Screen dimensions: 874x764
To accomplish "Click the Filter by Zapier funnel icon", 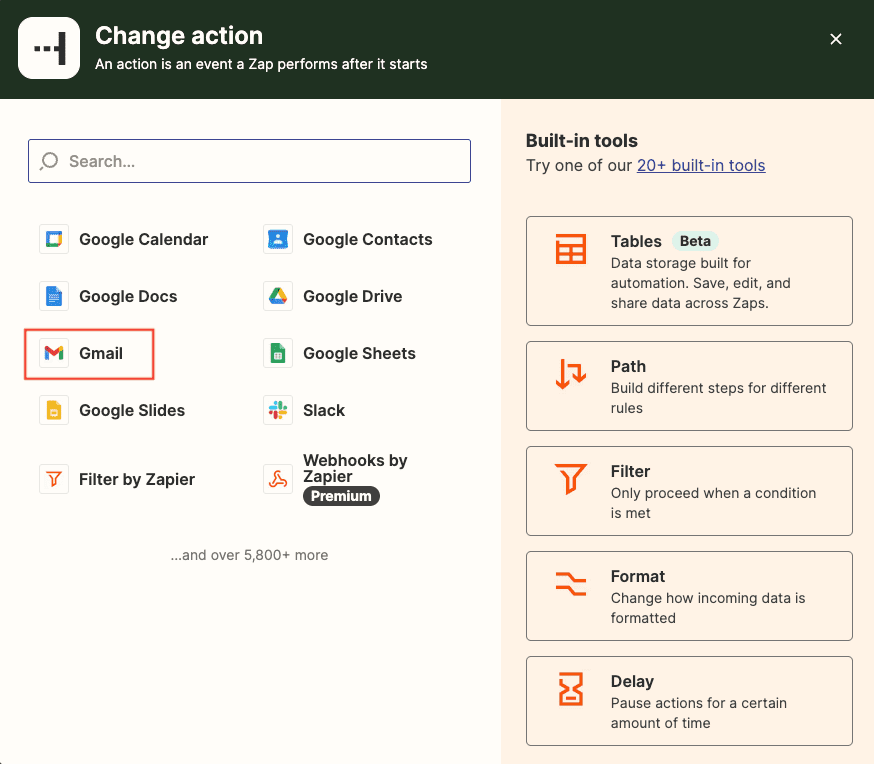I will (54, 479).
